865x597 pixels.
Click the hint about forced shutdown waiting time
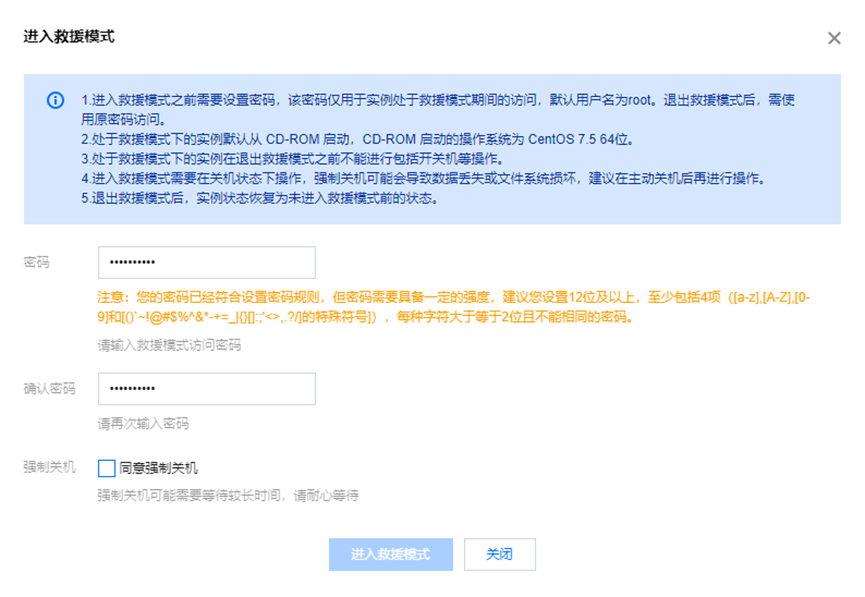pyautogui.click(x=228, y=495)
